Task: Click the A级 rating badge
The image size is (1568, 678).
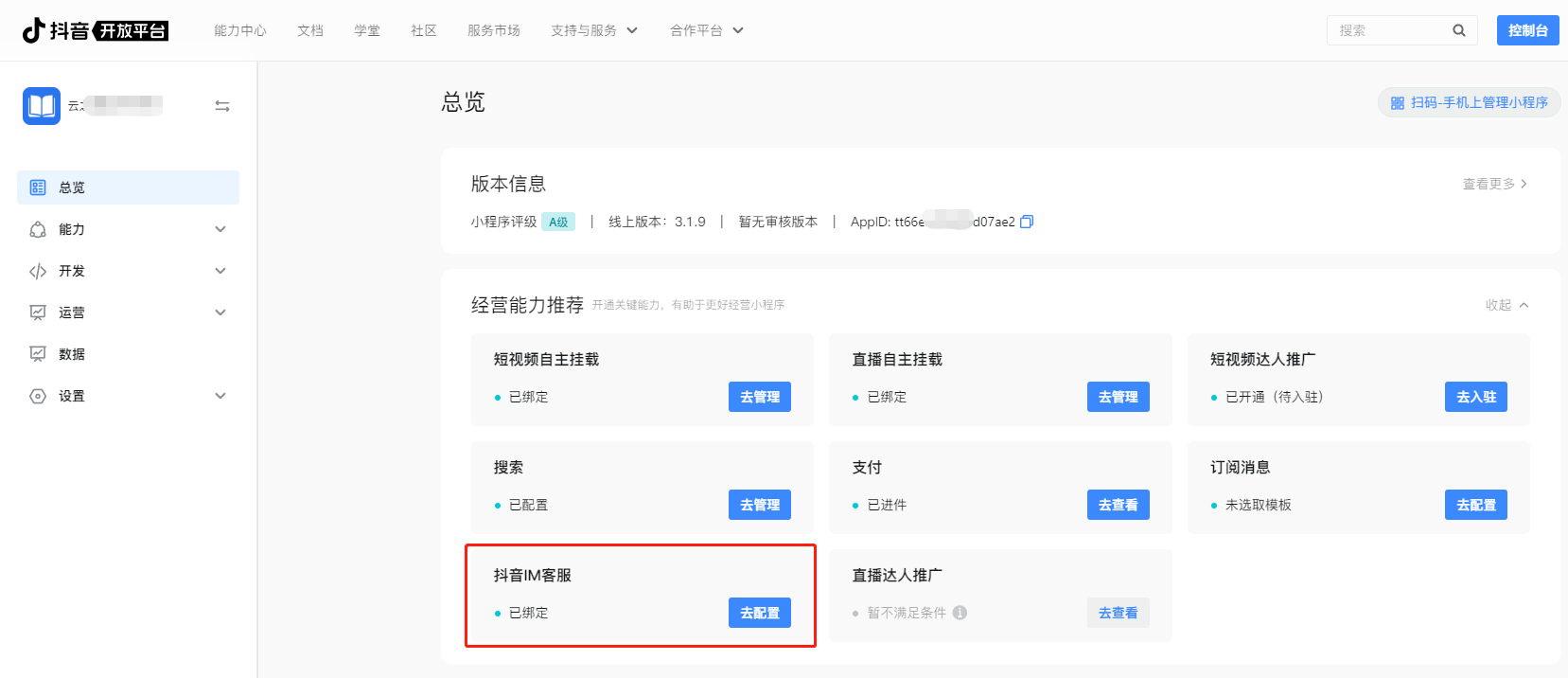Action: pyautogui.click(x=558, y=222)
